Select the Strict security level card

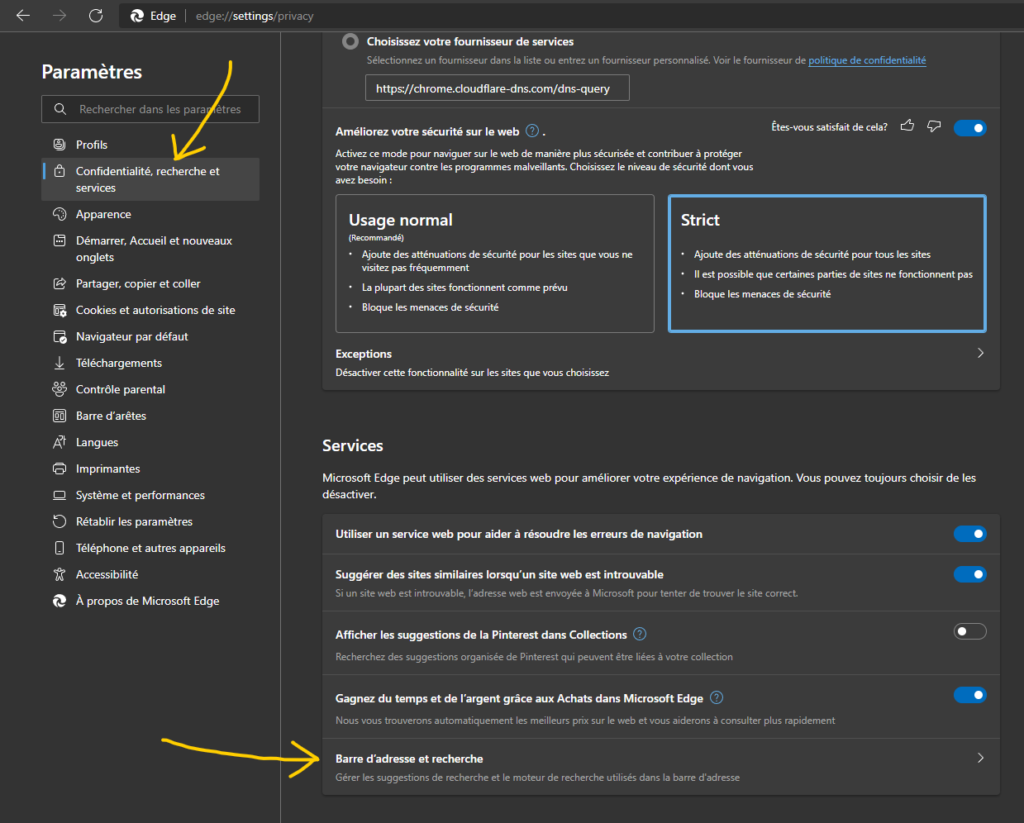[827, 263]
